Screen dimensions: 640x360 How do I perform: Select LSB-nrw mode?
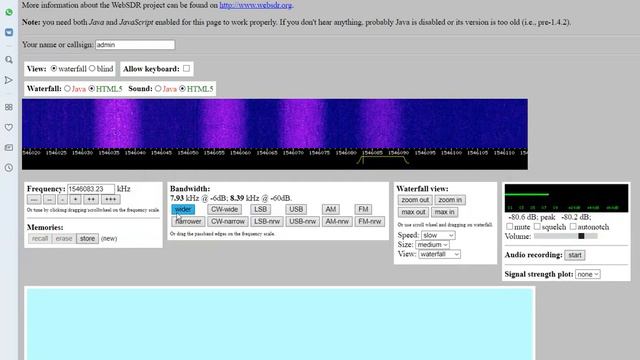[x=267, y=222]
